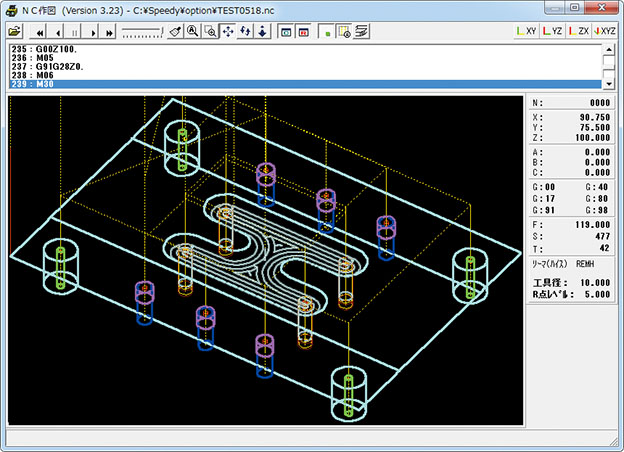Viewport: 624px width, 452px height.
Task: Toggle the green dot display button
Action: click(x=326, y=31)
